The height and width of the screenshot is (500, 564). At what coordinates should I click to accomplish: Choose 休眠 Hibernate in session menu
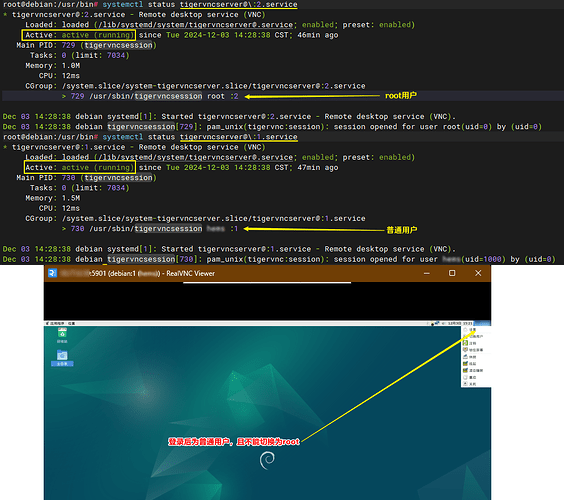click(x=476, y=357)
